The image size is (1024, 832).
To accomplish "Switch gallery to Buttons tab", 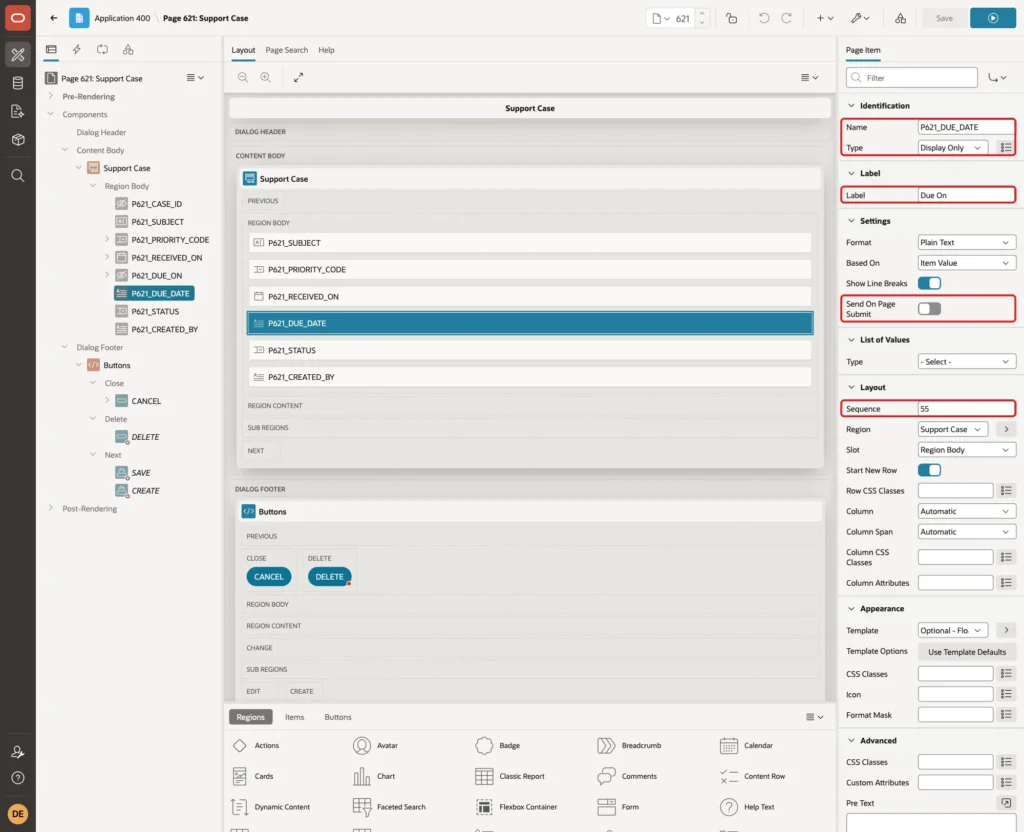I will (338, 717).
